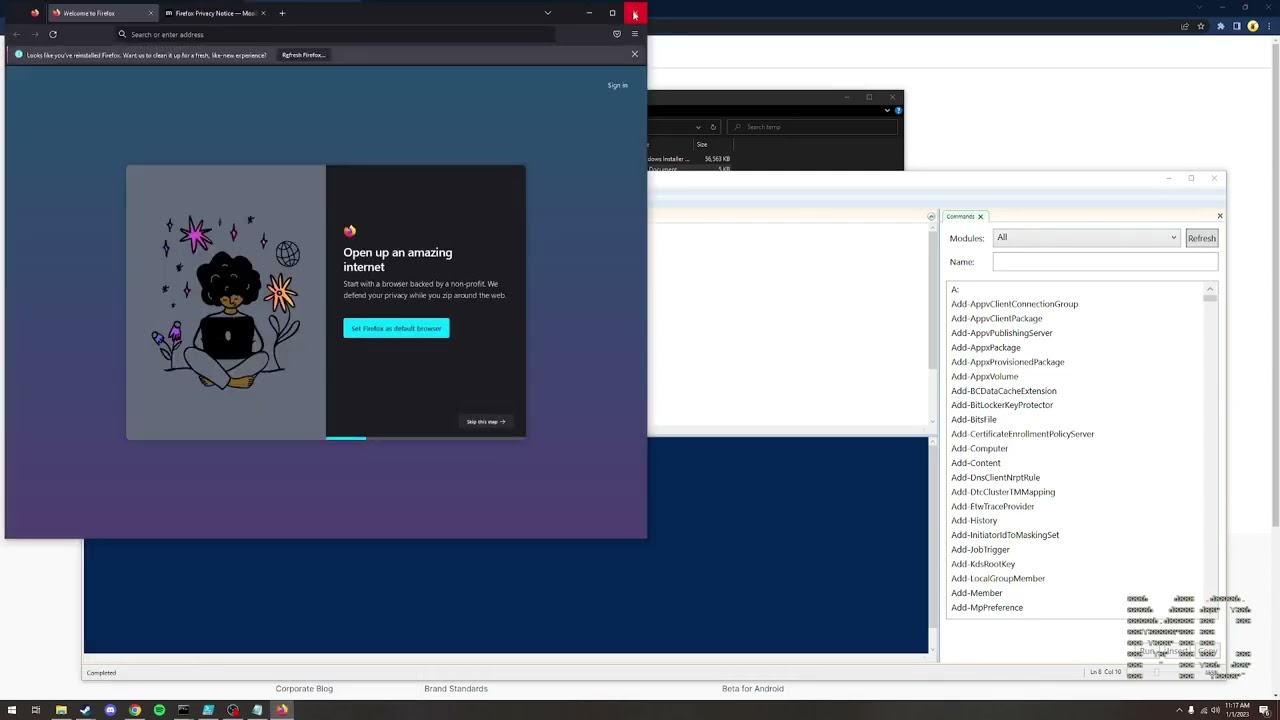The image size is (1280, 720).
Task: Select Add-BitLockerKeyProtector command
Action: [1001, 405]
